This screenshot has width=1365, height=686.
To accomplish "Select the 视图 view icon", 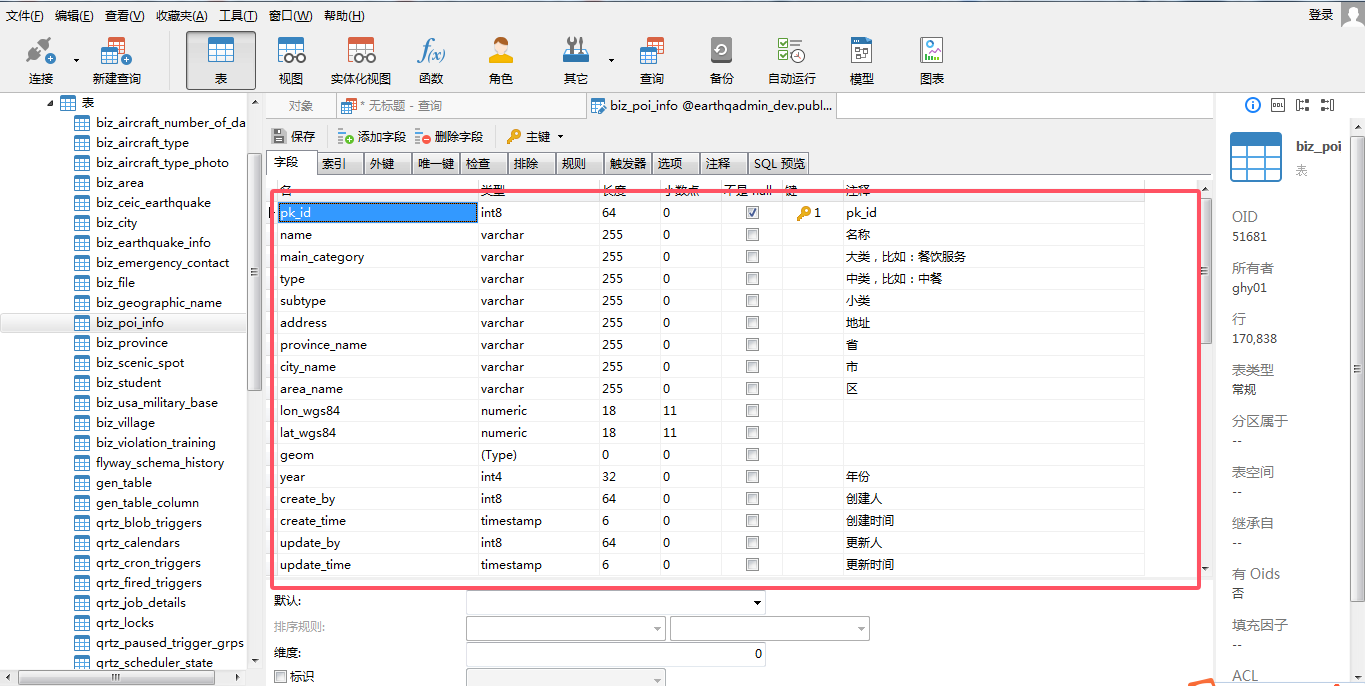I will tap(291, 60).
